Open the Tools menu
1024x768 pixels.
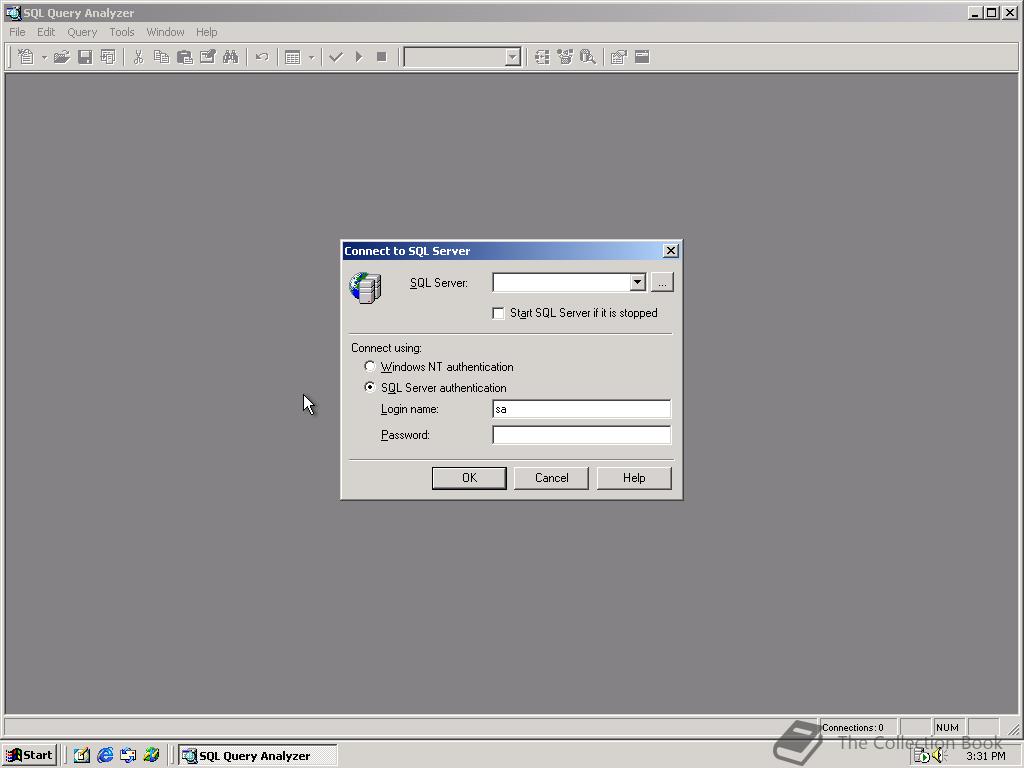click(121, 32)
